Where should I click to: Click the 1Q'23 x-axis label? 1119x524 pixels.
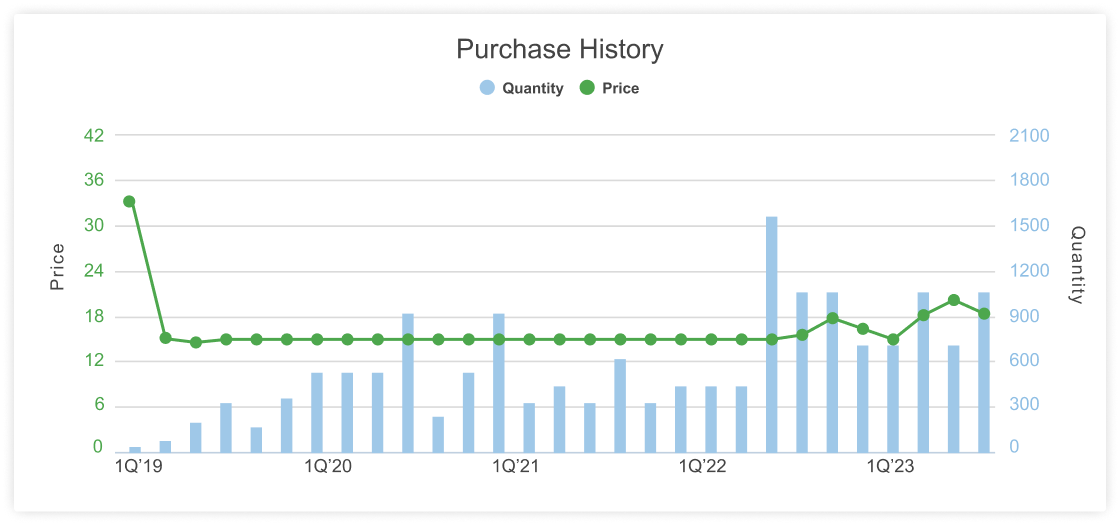[x=890, y=467]
